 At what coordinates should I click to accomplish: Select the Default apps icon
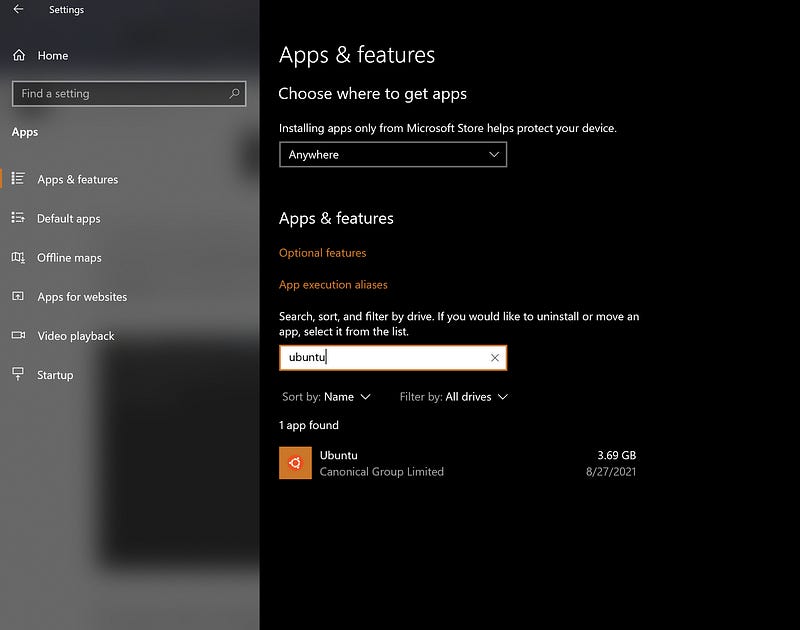click(x=18, y=218)
